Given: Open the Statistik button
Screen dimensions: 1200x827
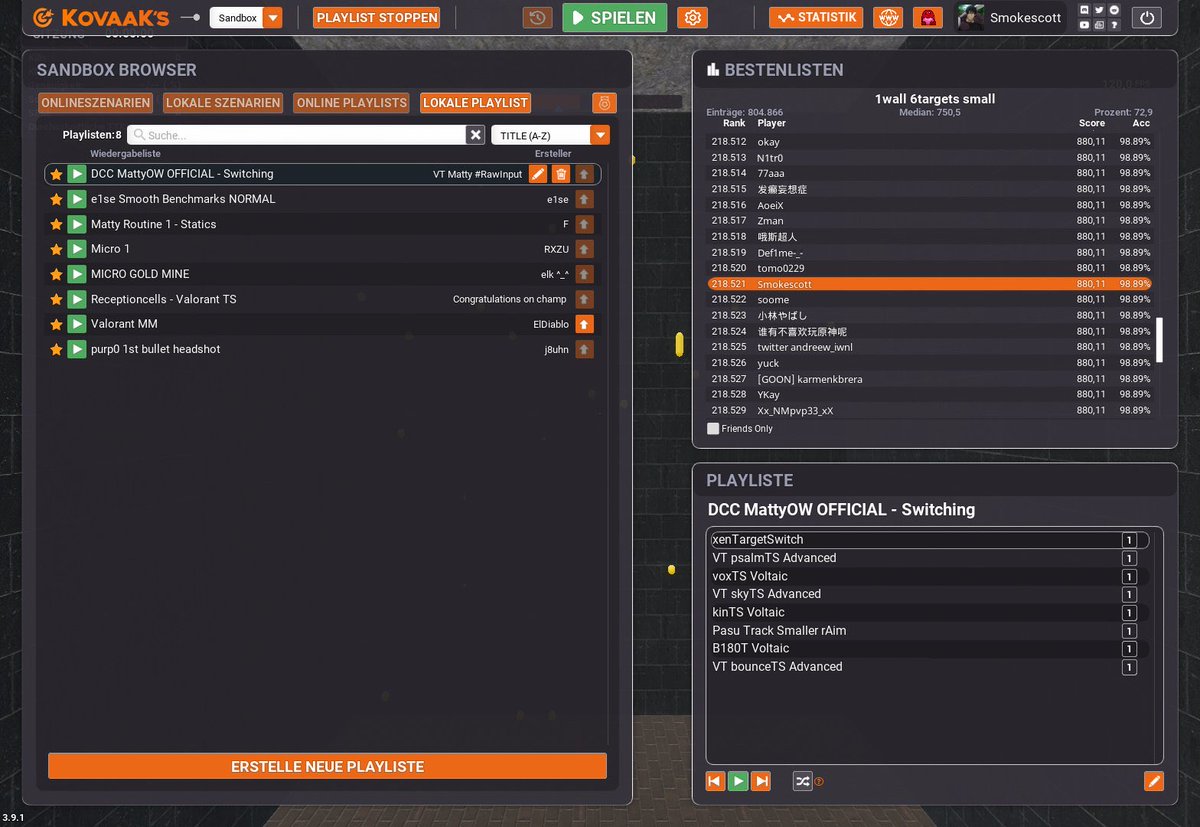Looking at the screenshot, I should coord(816,17).
